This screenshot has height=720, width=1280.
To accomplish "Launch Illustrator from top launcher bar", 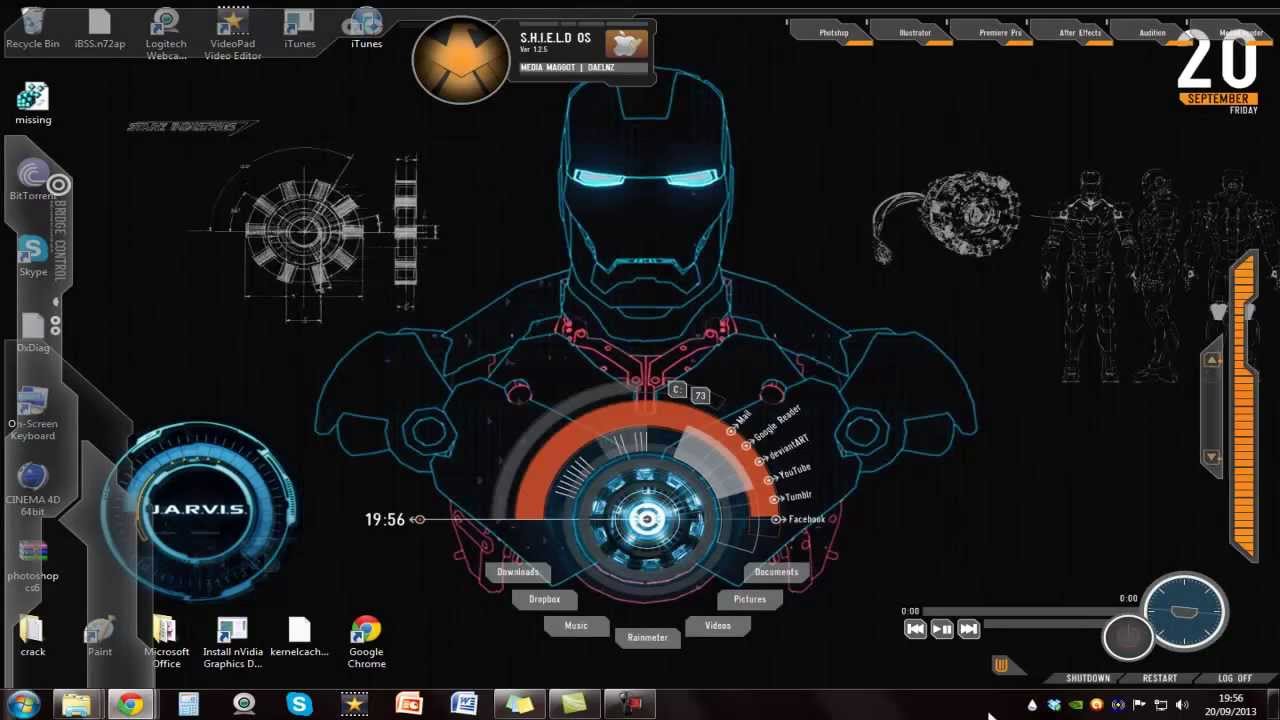I will point(914,33).
